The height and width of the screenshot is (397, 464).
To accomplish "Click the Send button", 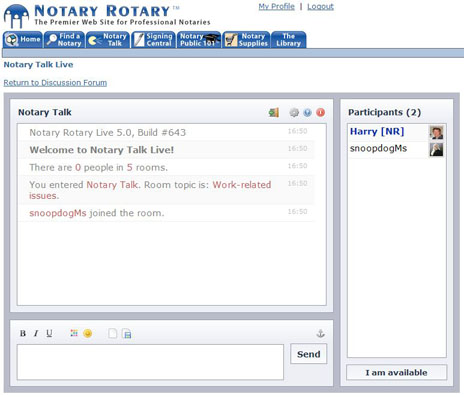I will coord(309,354).
